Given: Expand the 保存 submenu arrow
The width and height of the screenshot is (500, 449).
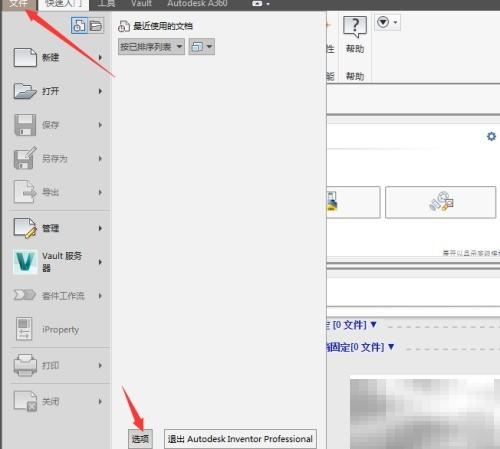Looking at the screenshot, I should [100, 125].
